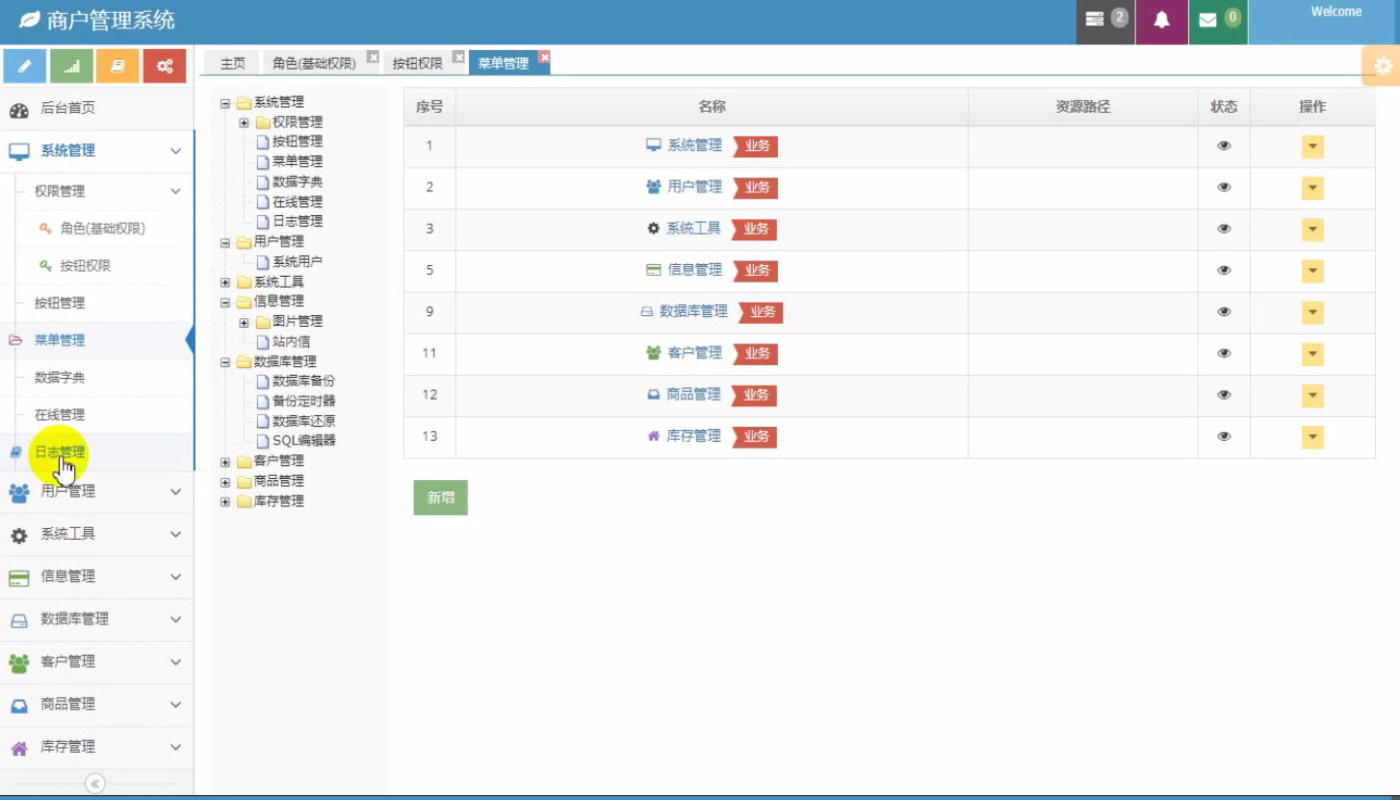This screenshot has width=1400, height=800.
Task: Click the house icon in table row 库存管理
Action: 654,436
